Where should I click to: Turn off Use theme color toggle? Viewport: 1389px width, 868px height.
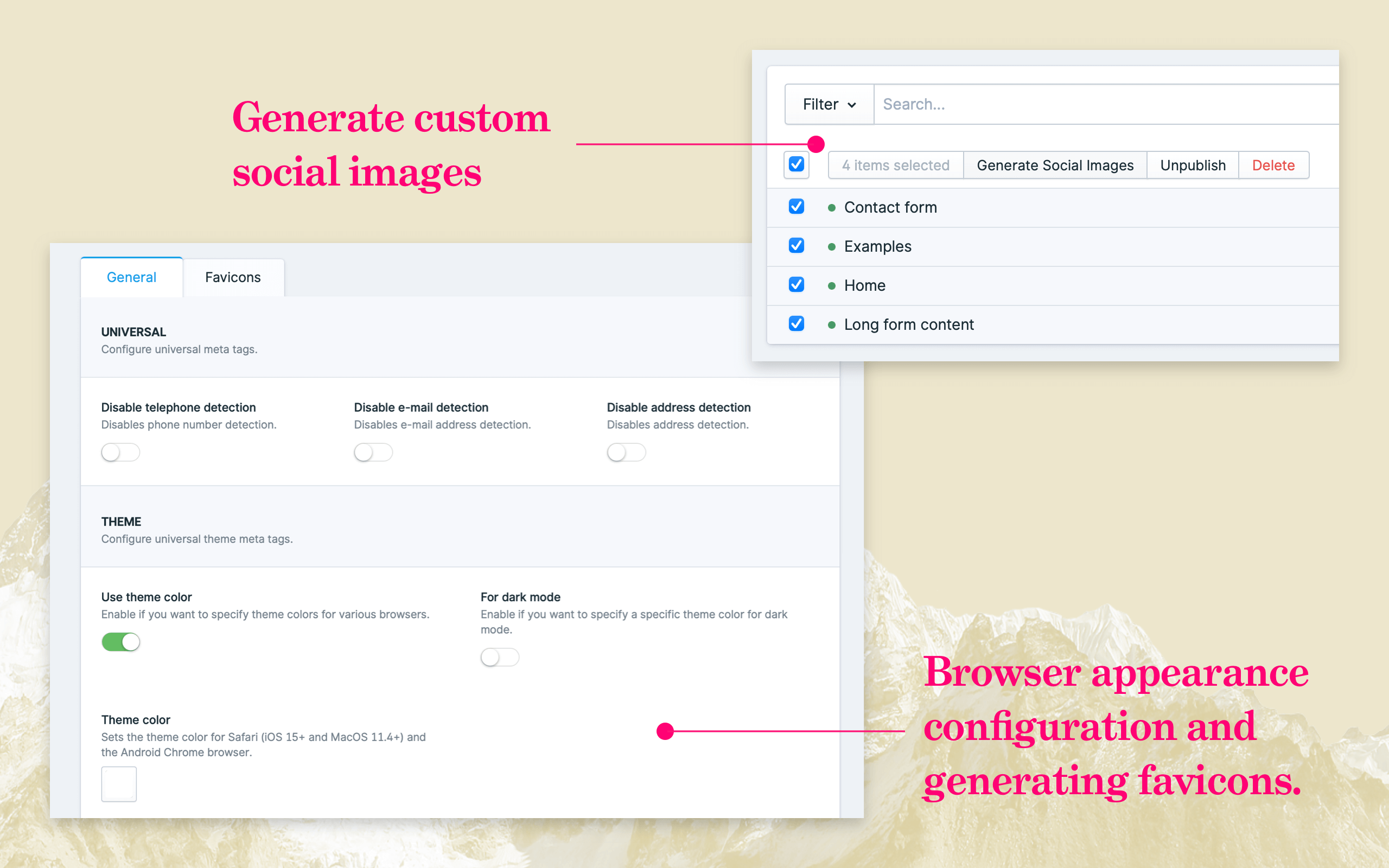120,642
